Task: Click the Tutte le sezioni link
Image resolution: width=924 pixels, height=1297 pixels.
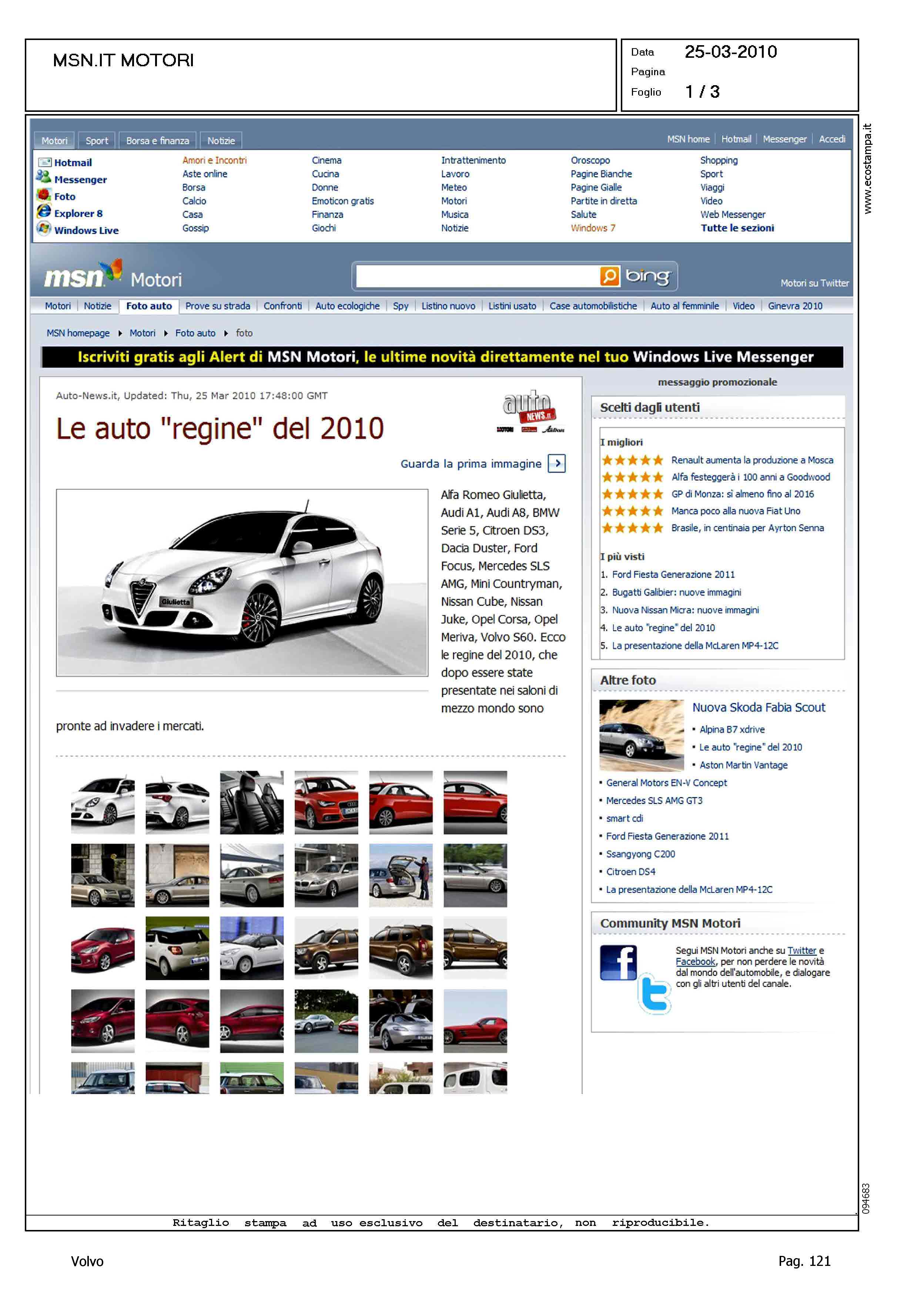Action: coord(737,228)
